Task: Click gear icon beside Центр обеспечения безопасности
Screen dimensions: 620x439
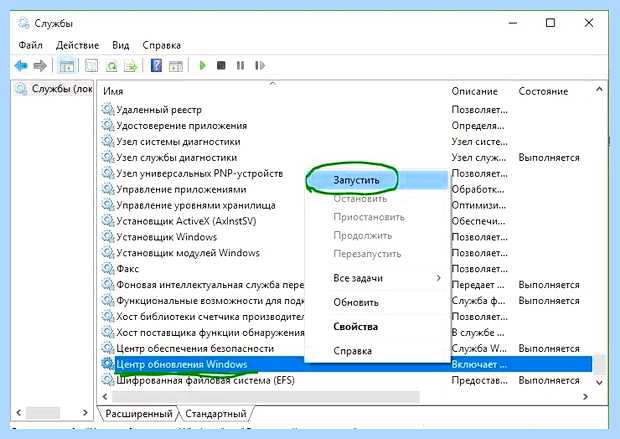Action: [108, 348]
